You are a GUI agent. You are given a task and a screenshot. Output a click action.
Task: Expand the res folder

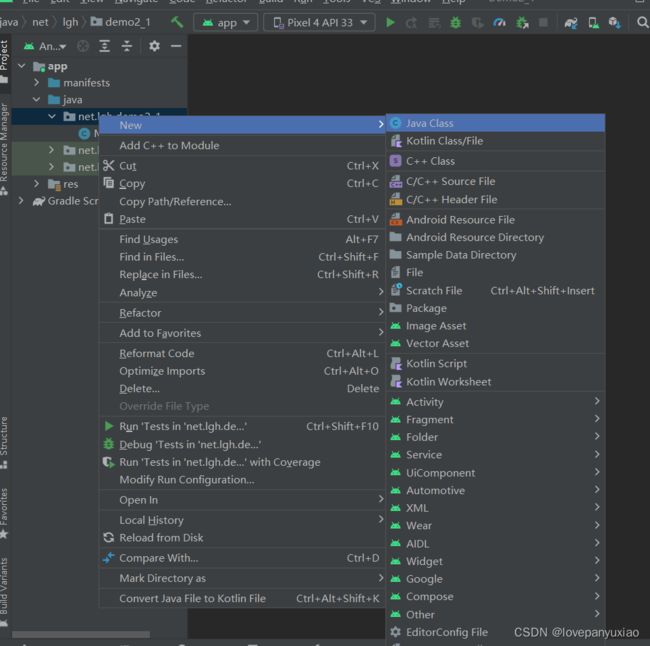click(36, 184)
